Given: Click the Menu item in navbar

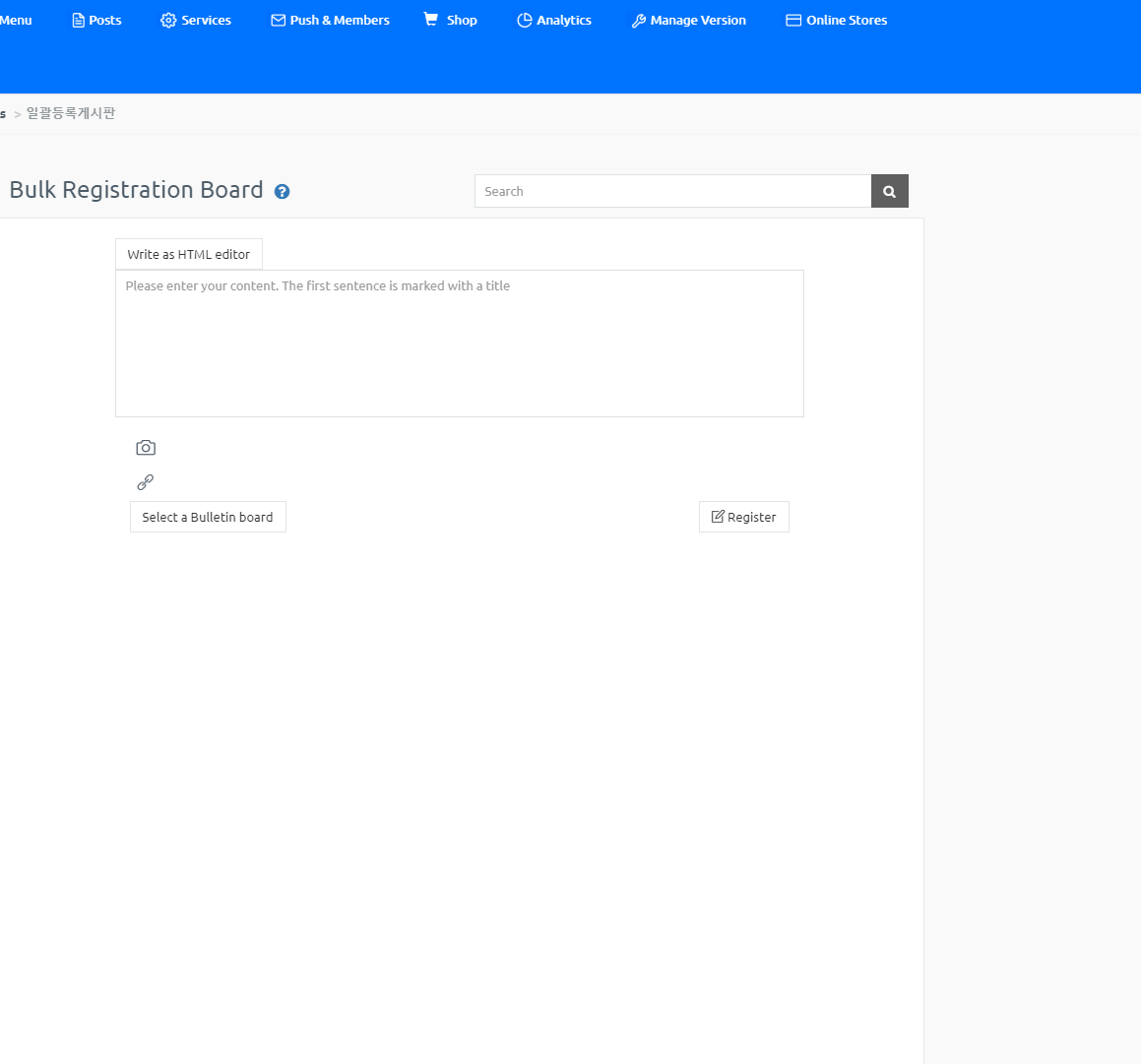Looking at the screenshot, I should click(16, 20).
